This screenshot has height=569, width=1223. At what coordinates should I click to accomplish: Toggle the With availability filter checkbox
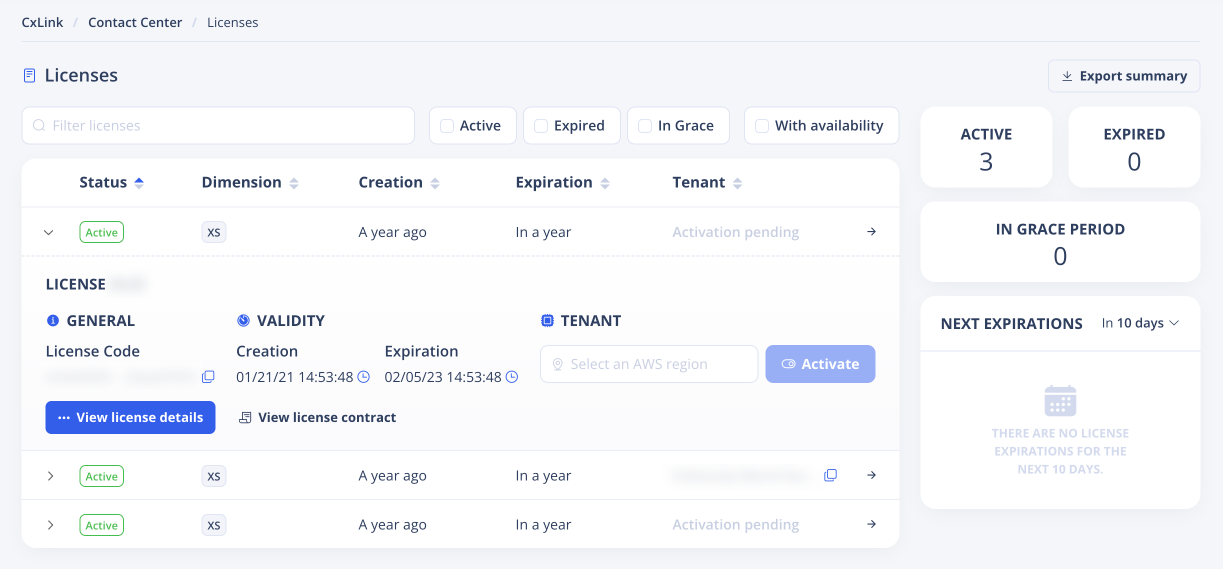pyautogui.click(x=762, y=126)
